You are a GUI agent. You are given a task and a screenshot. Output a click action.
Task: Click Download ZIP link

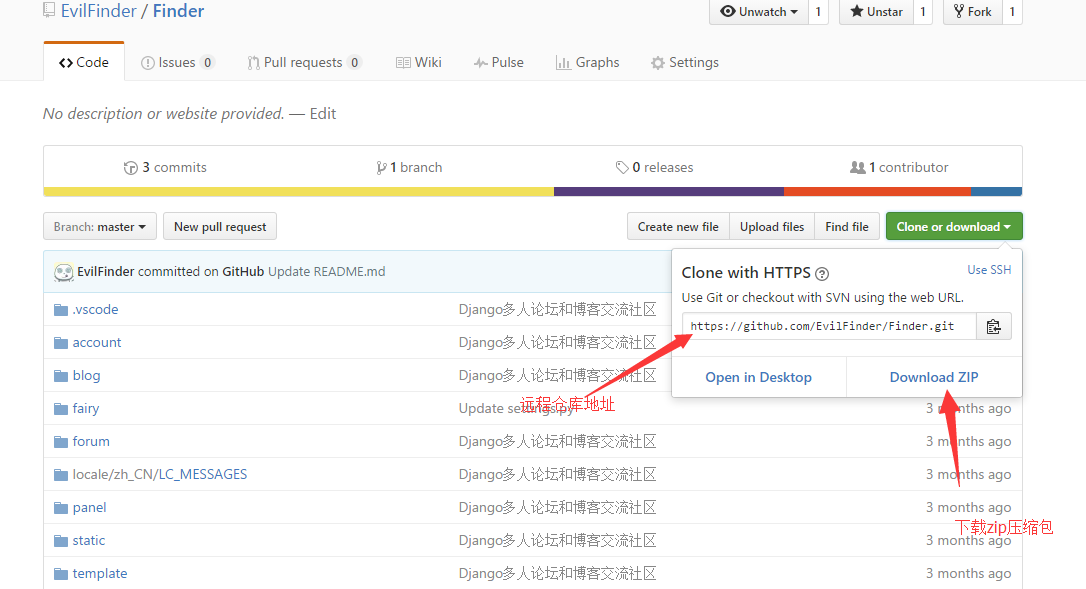click(934, 377)
